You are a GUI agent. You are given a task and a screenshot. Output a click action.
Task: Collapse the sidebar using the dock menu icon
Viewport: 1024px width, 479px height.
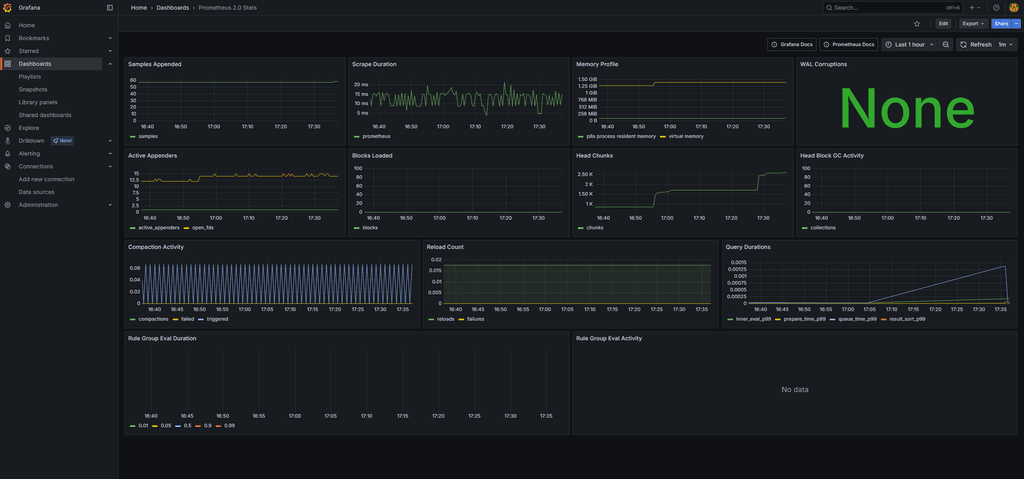110,7
